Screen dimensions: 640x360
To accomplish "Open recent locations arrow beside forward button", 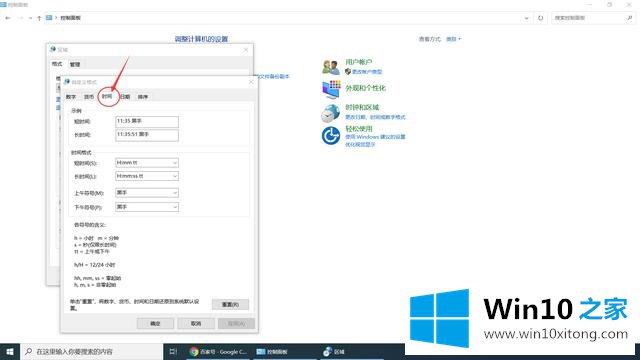I will (30, 18).
